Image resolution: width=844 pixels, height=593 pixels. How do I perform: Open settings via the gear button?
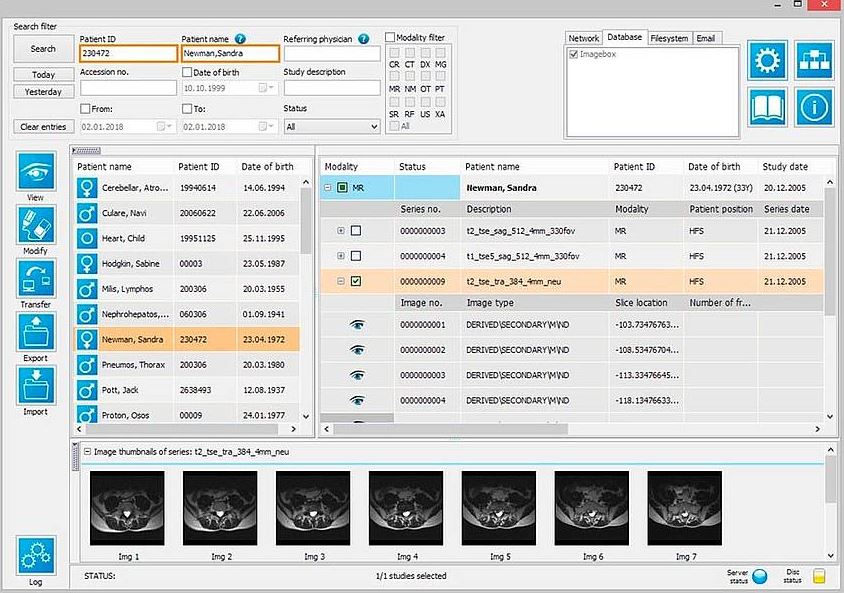tap(767, 60)
